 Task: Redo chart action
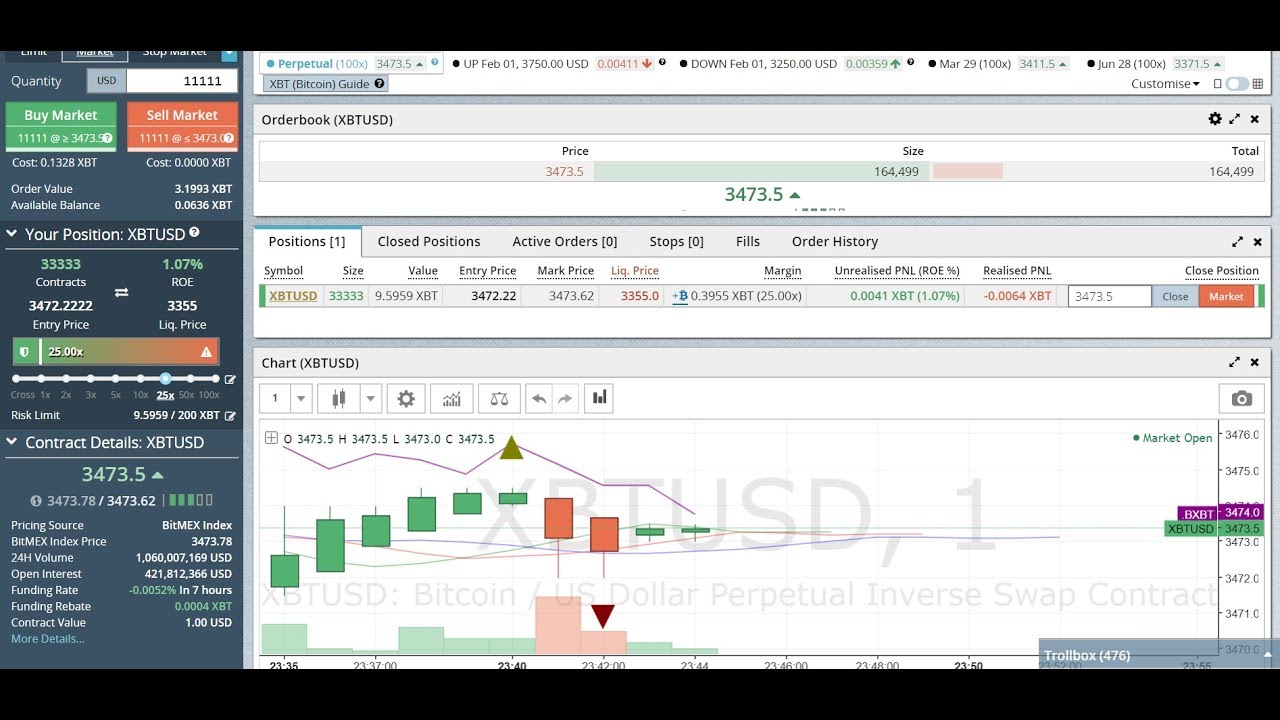565,398
